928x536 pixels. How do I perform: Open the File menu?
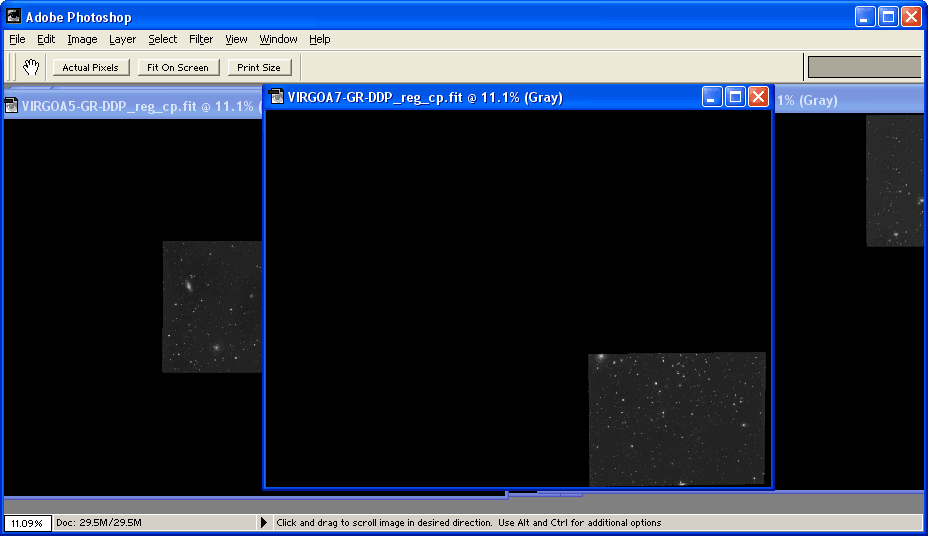point(17,40)
